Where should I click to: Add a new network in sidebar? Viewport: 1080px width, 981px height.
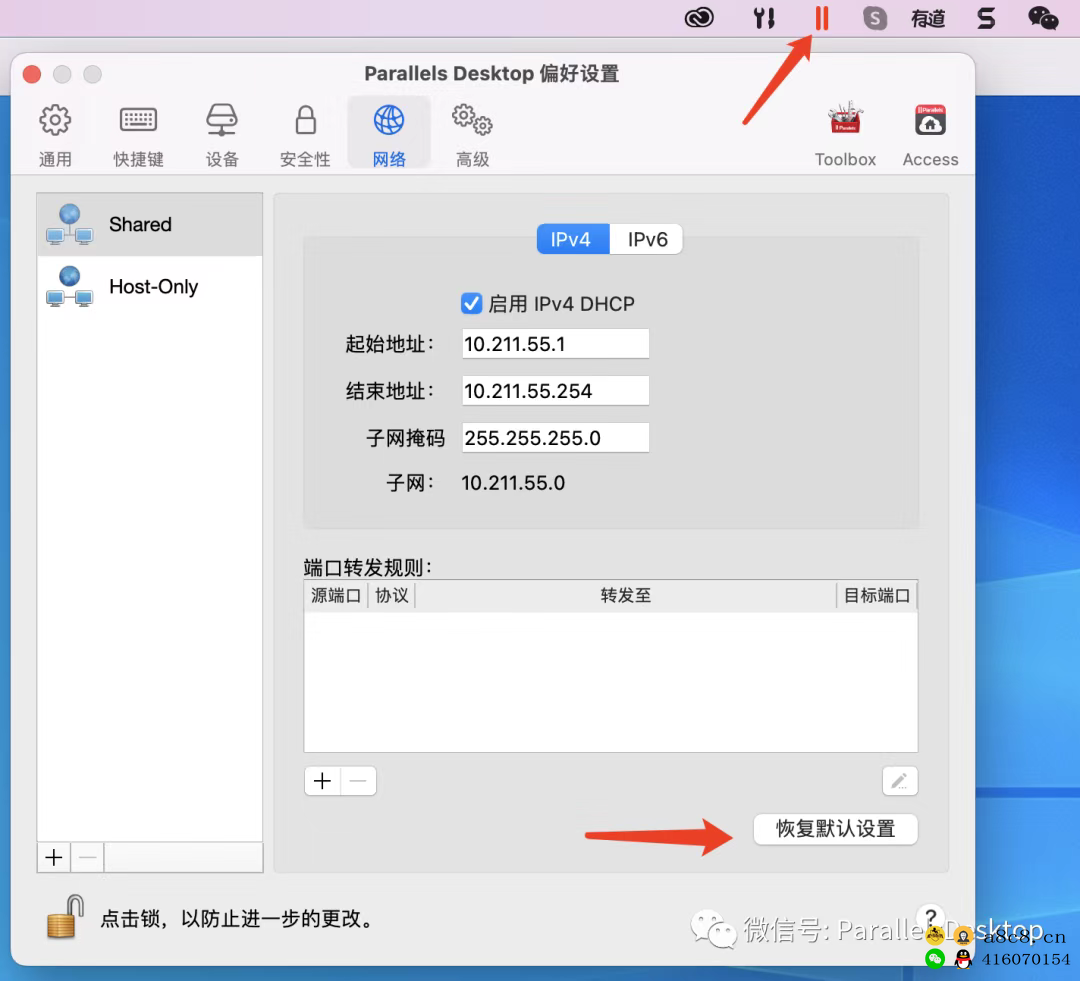pyautogui.click(x=54, y=857)
